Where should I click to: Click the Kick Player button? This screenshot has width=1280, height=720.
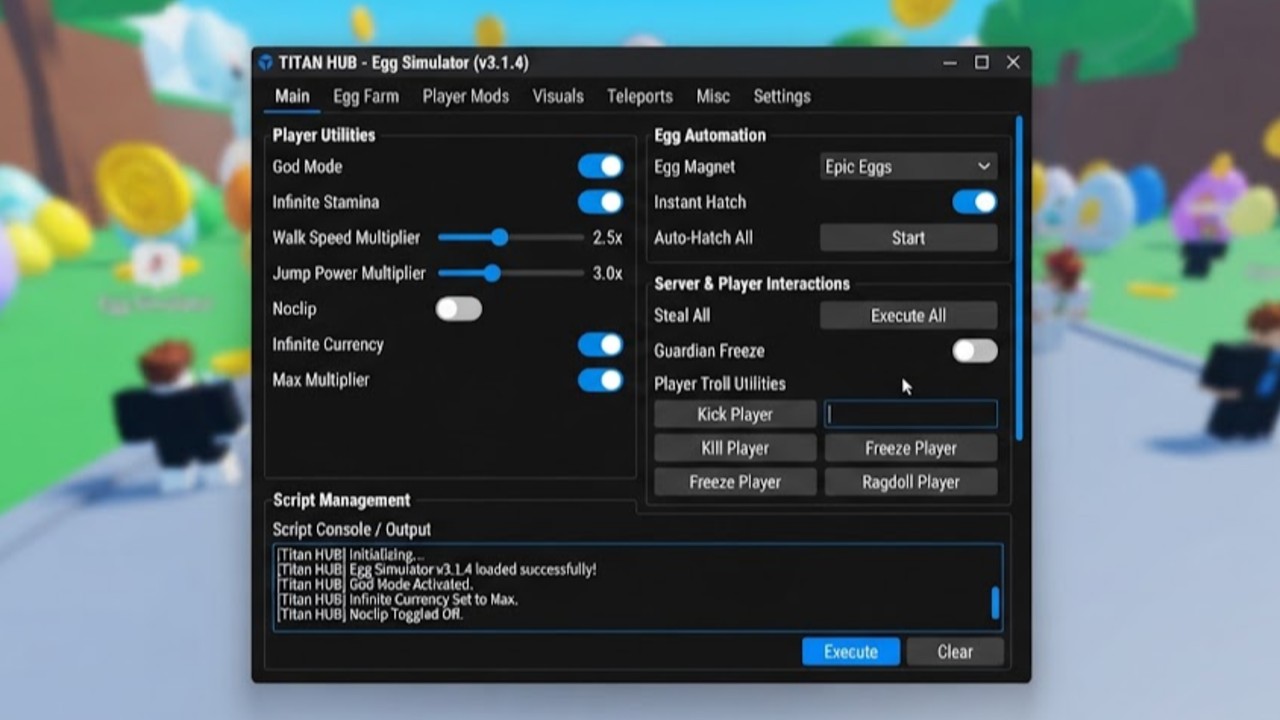(735, 414)
